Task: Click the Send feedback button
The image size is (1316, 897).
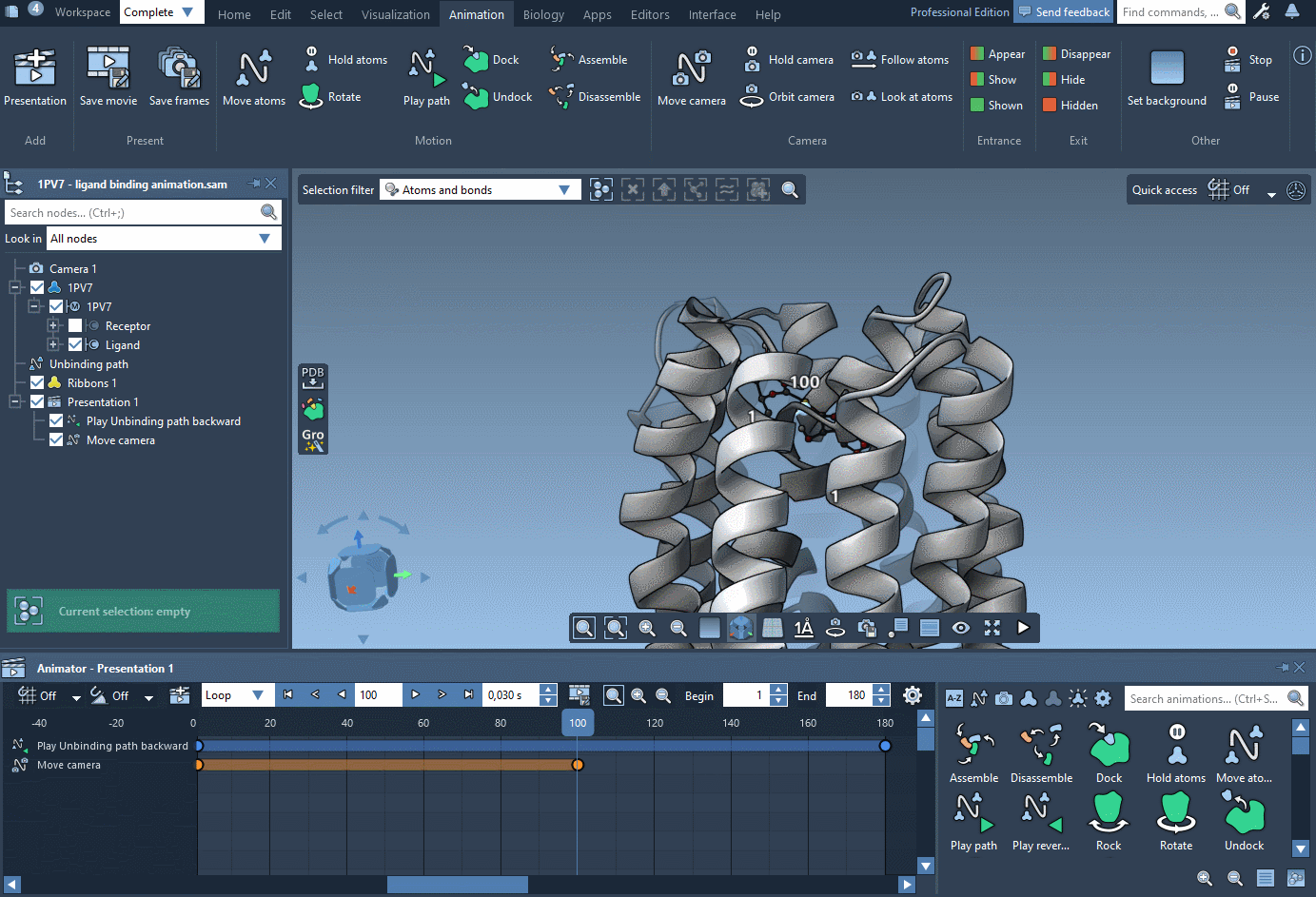Action: (x=1064, y=12)
